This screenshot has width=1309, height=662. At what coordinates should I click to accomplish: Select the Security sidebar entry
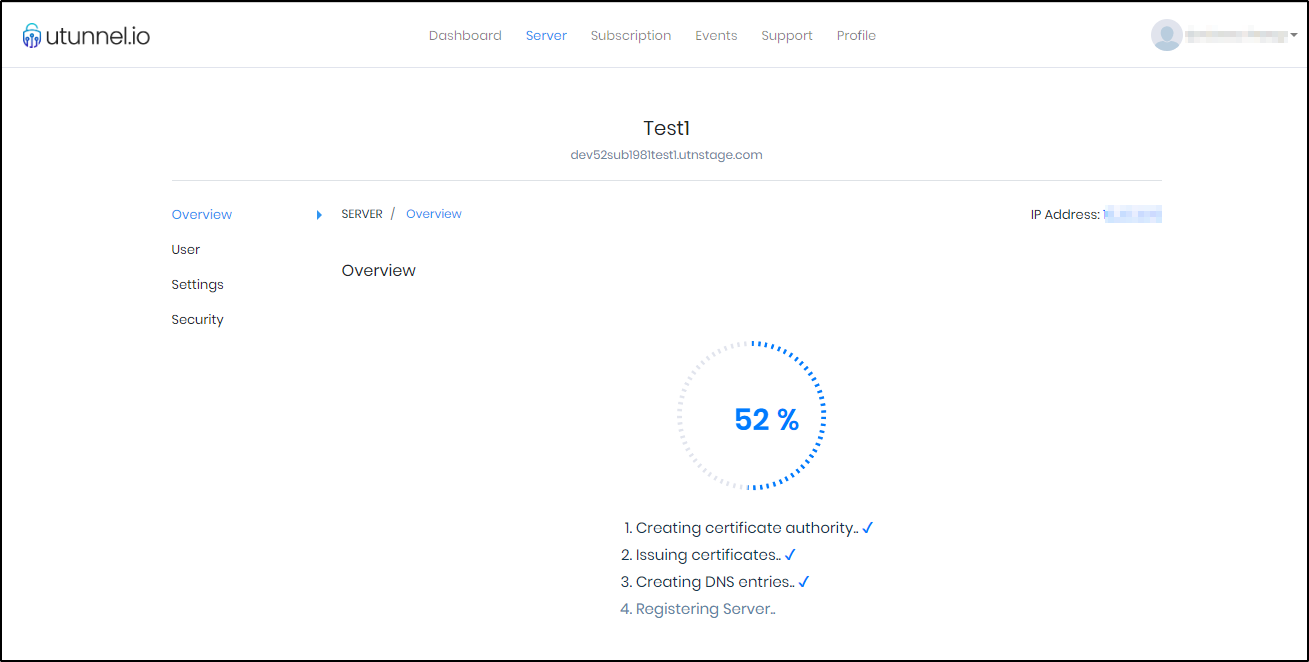click(197, 319)
